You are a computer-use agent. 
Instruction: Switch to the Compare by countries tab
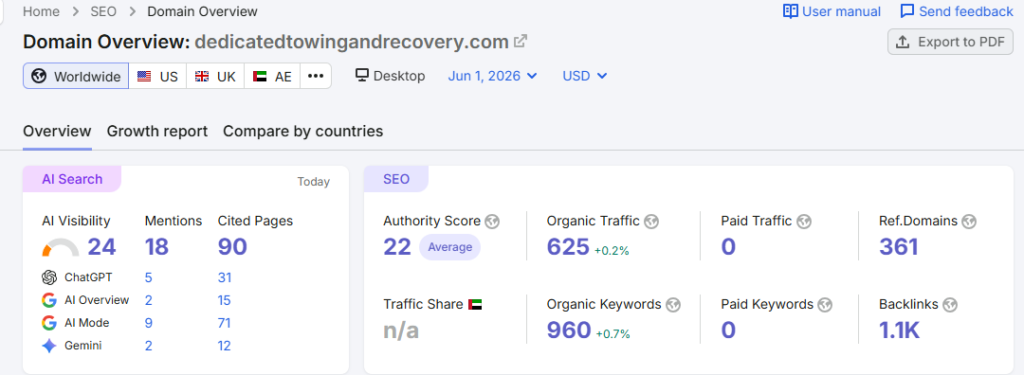pos(303,131)
